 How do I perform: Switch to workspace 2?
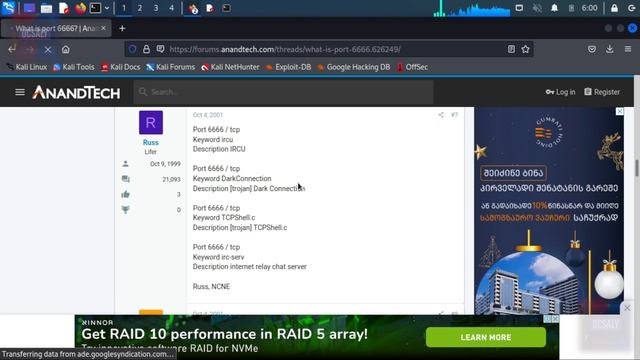(140, 8)
